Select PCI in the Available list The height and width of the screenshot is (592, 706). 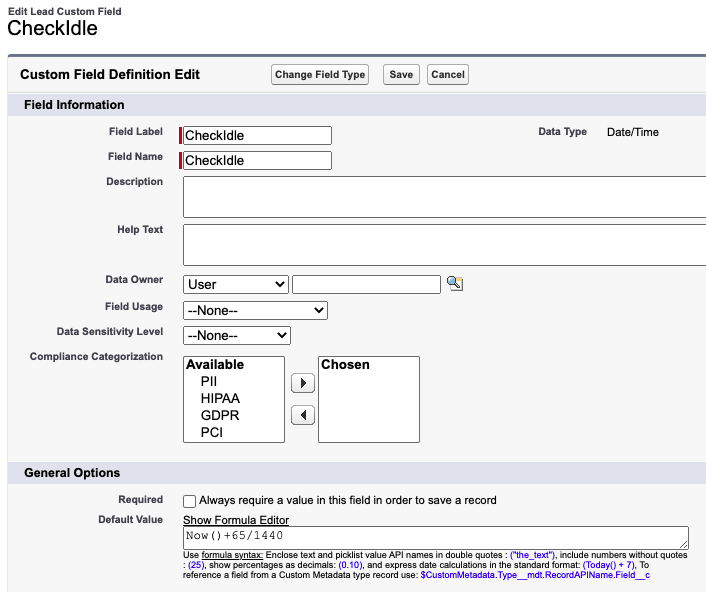212,432
